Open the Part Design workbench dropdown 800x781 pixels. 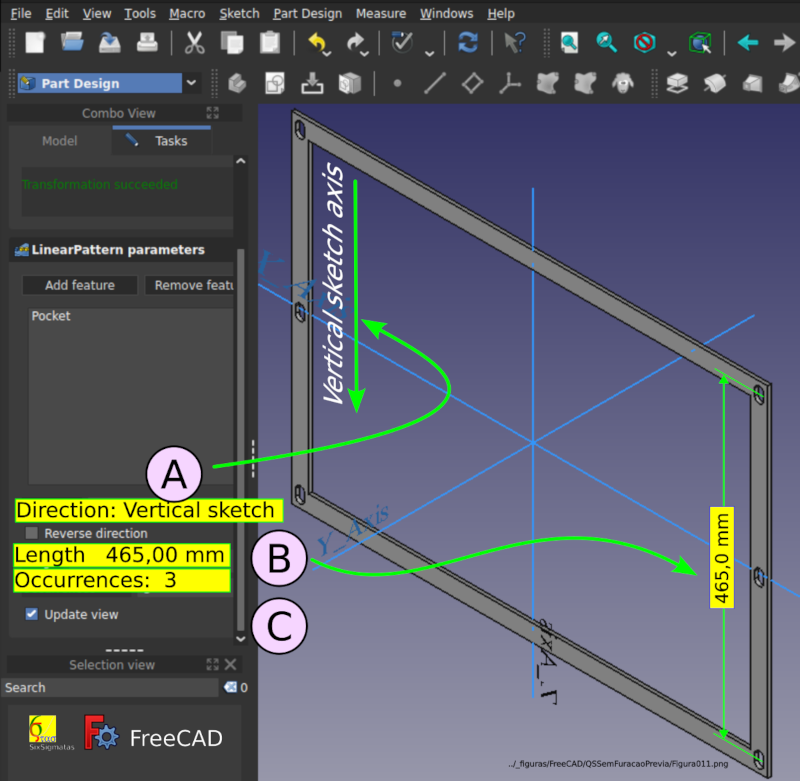(x=191, y=83)
